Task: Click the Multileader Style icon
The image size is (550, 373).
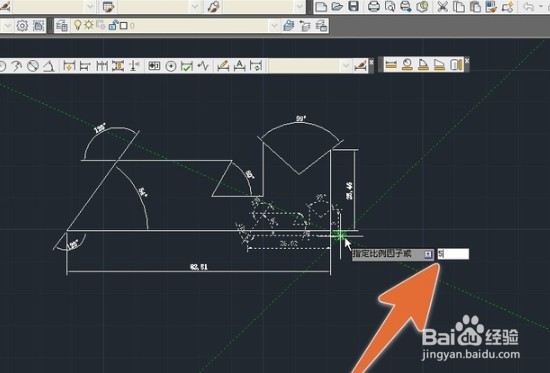Action: [x=214, y=6]
